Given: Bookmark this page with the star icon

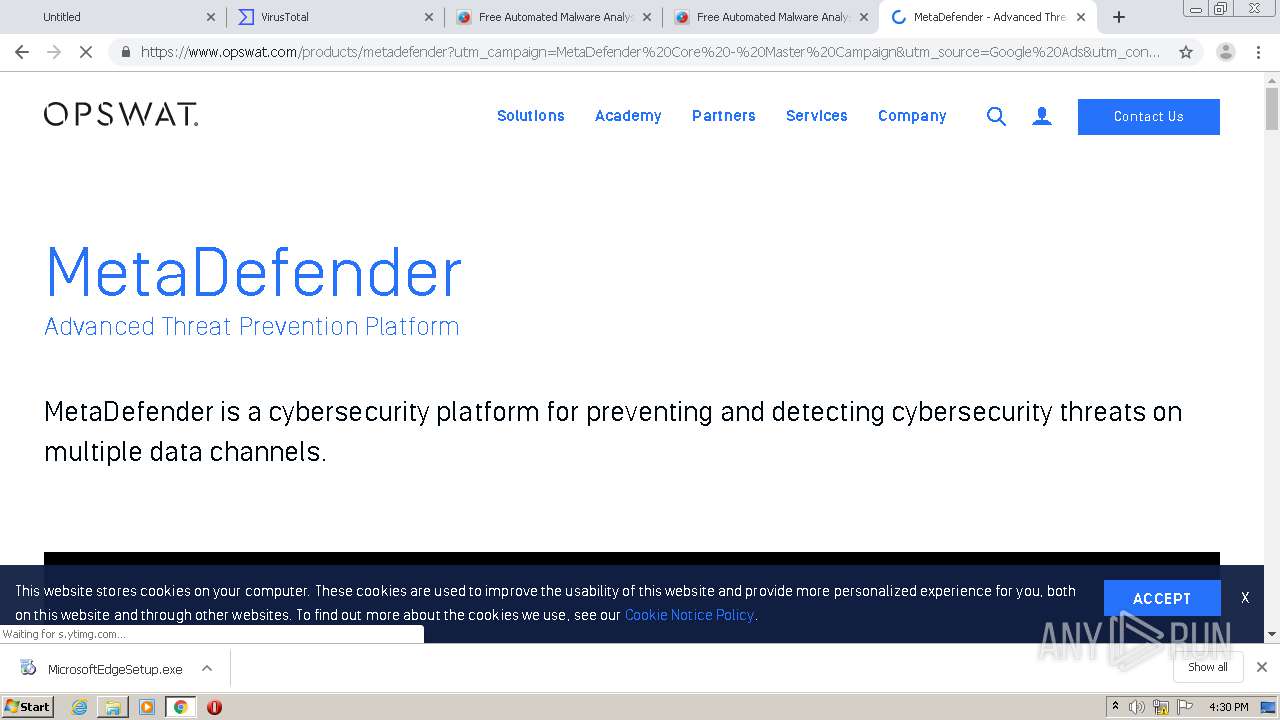Looking at the screenshot, I should [1186, 52].
